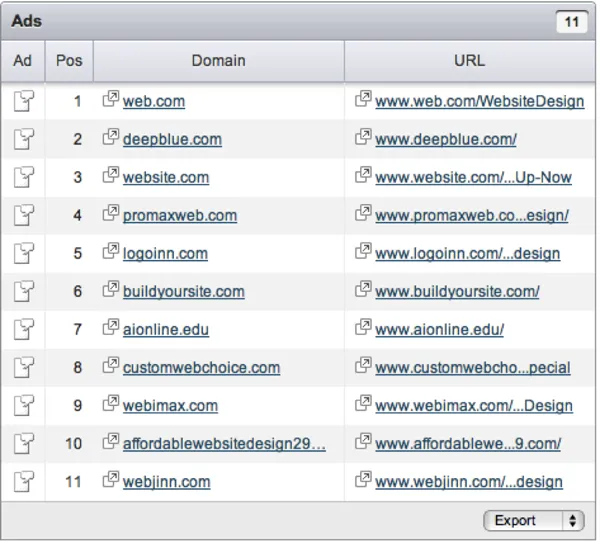This screenshot has width=600, height=542.
Task: Click the ad preview icon for position 1
Action: click(x=23, y=101)
